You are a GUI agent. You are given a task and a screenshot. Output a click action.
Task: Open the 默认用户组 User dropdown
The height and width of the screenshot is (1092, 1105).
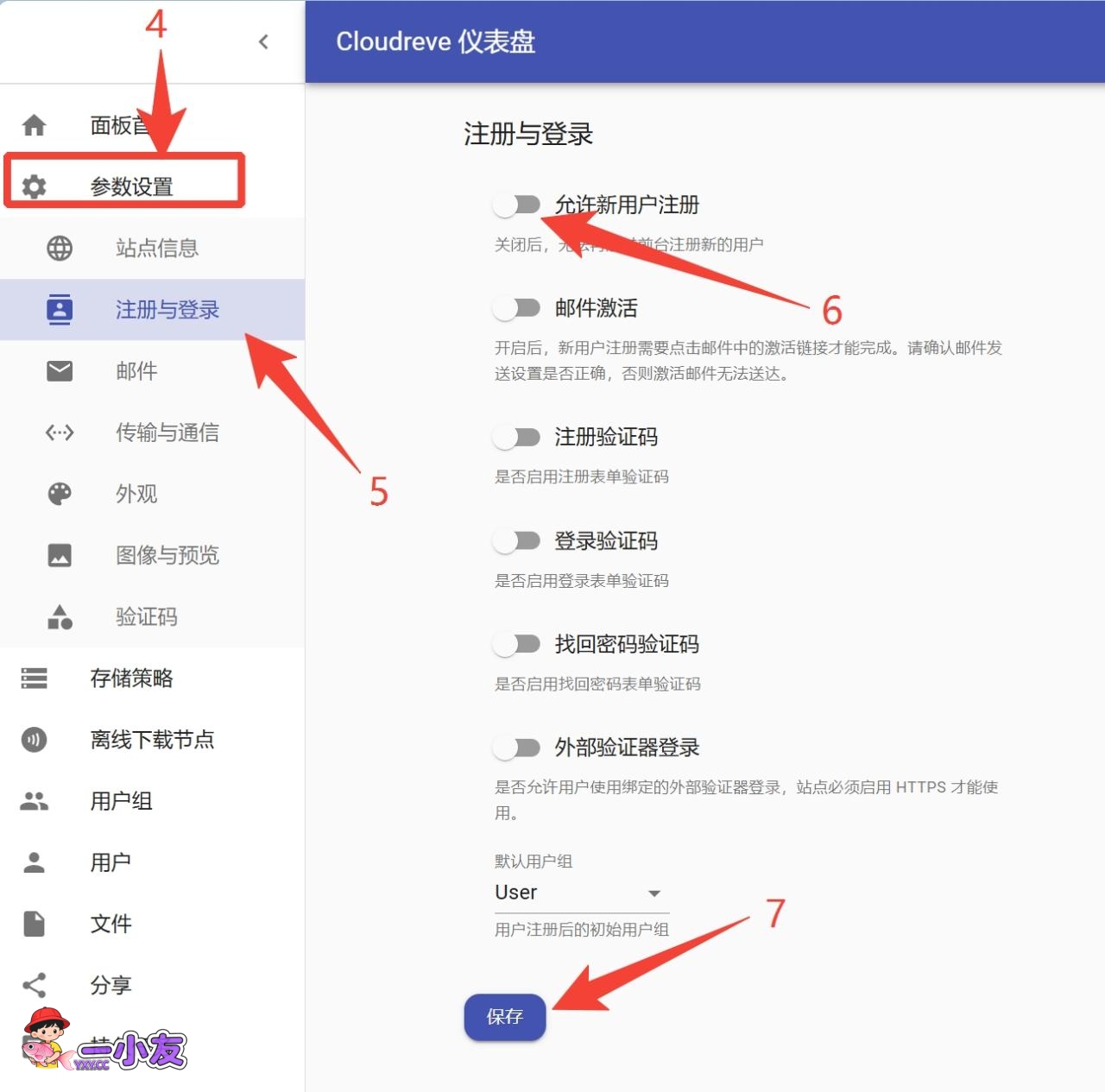(581, 893)
